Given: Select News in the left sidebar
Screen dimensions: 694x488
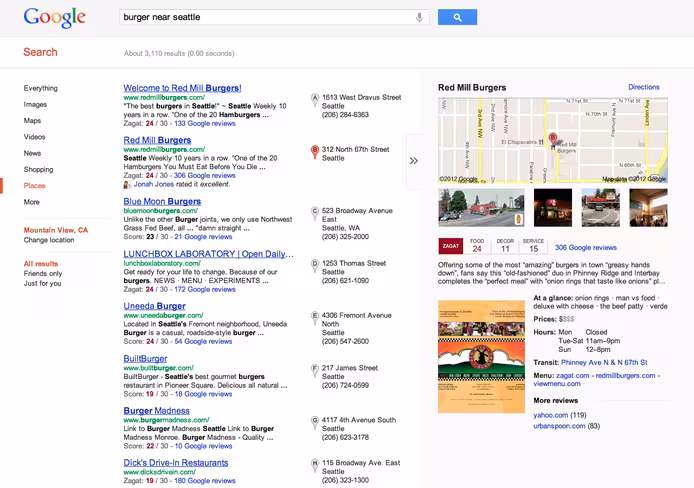Looking at the screenshot, I should (32, 153).
